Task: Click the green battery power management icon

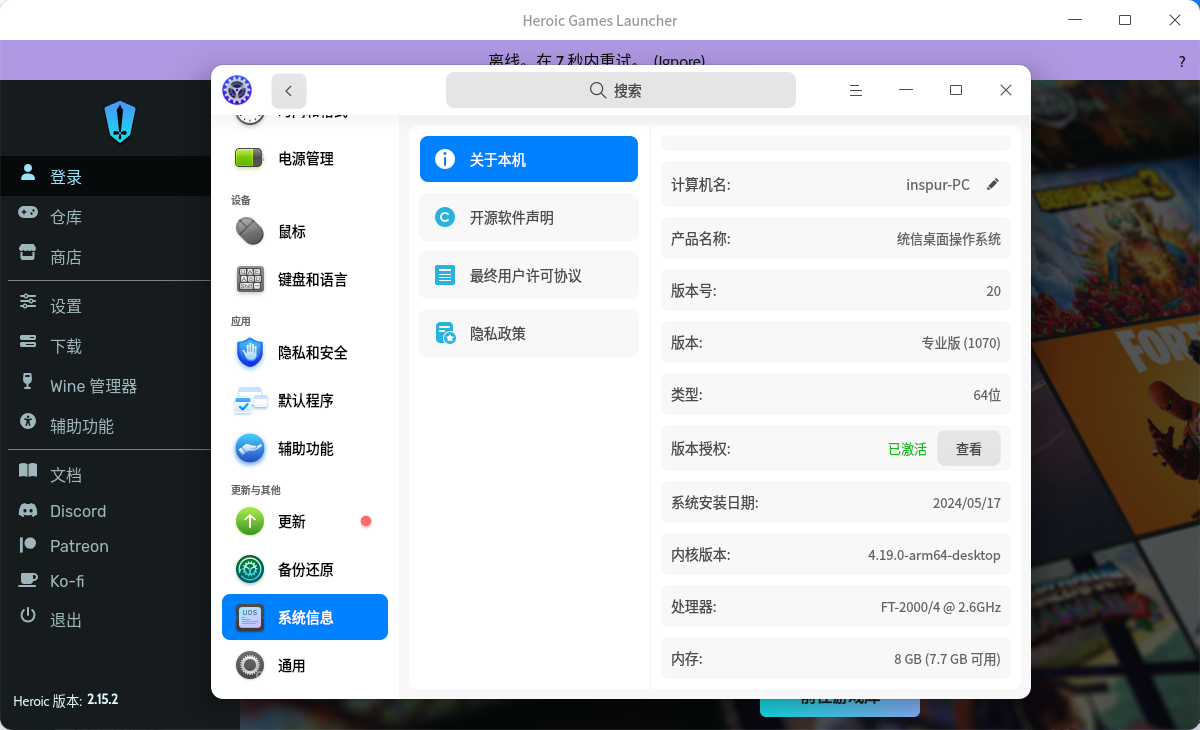Action: click(x=250, y=158)
